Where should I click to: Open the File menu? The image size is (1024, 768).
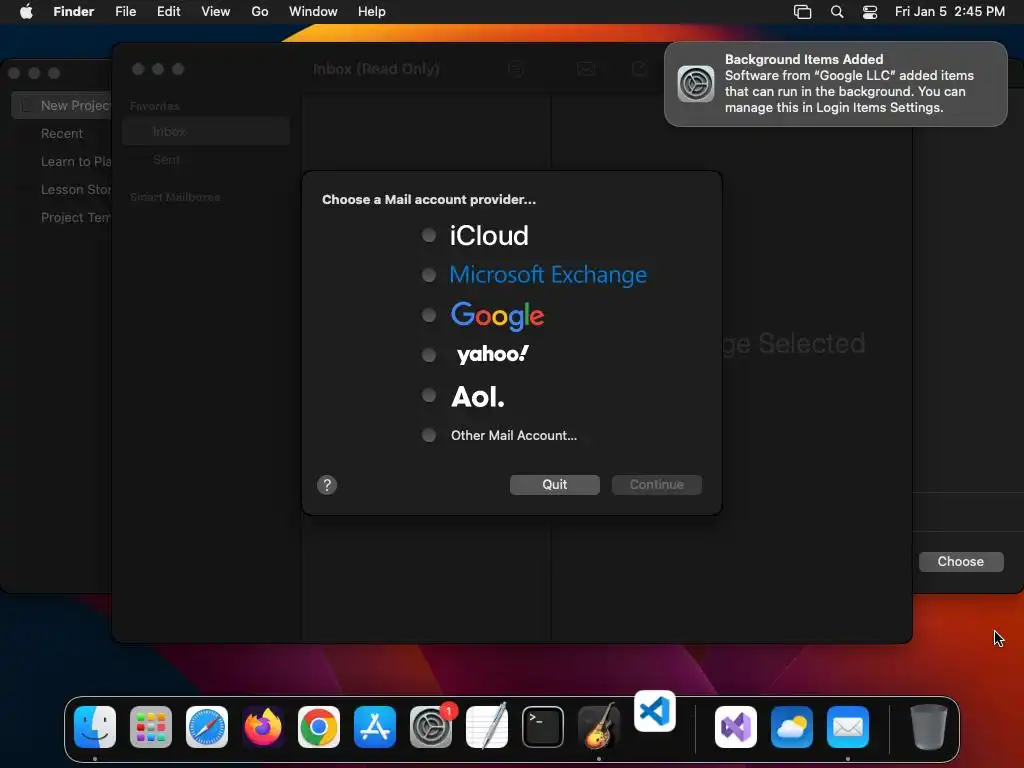coord(125,12)
